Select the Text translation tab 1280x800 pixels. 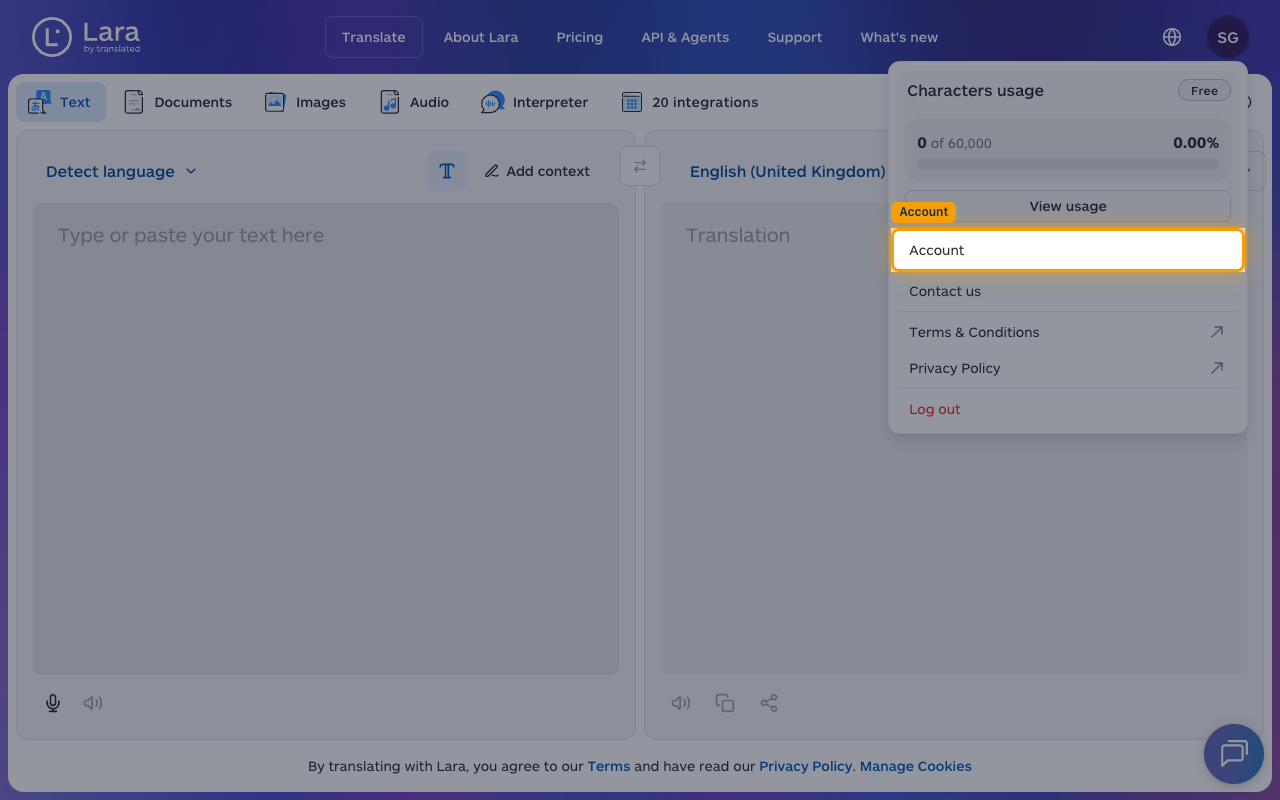coord(61,102)
